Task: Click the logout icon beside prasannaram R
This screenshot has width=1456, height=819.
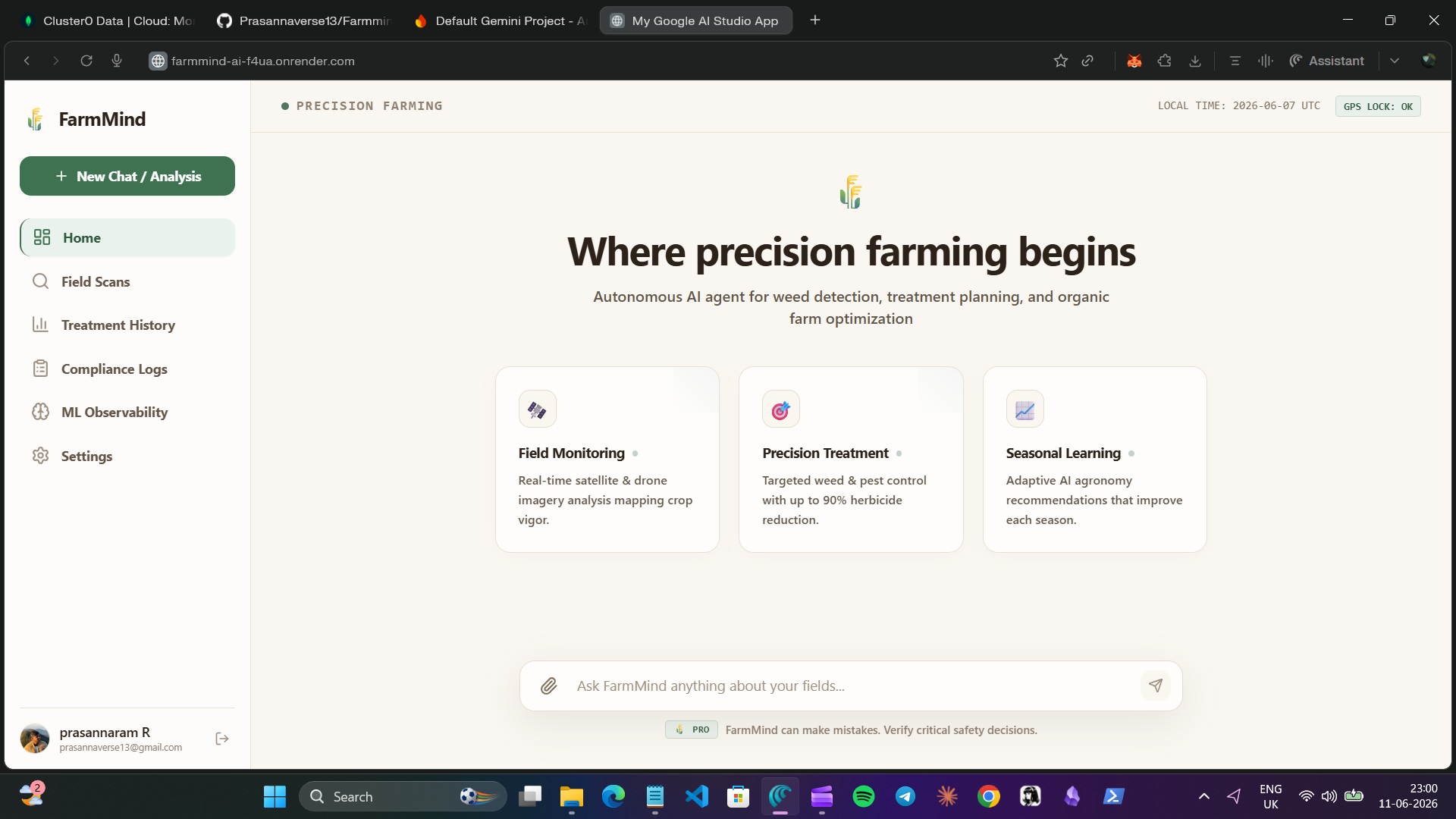Action: click(222, 739)
